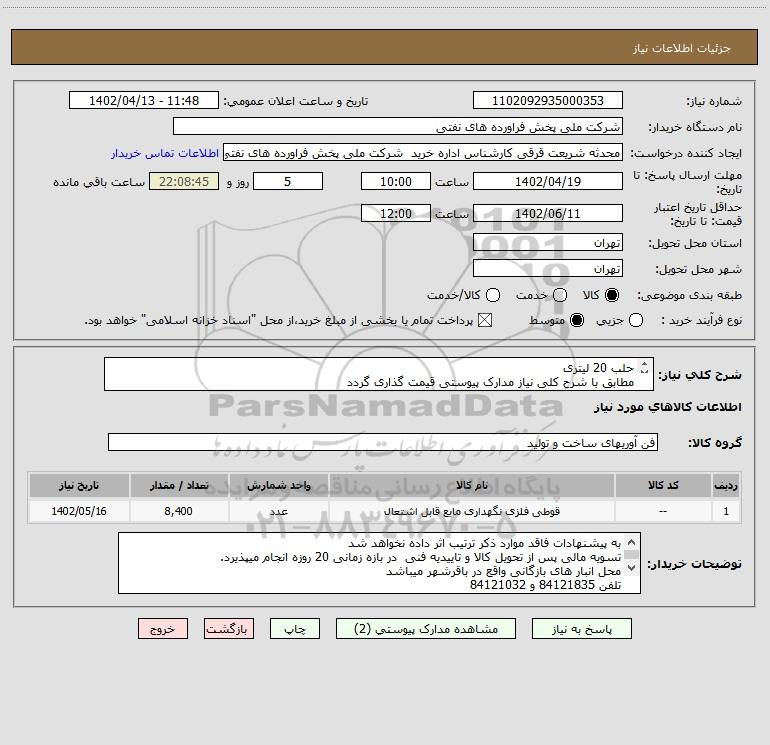This screenshot has height=745, width=770.
Task: Click the delivery city field 'تهران'
Action: [x=548, y=269]
